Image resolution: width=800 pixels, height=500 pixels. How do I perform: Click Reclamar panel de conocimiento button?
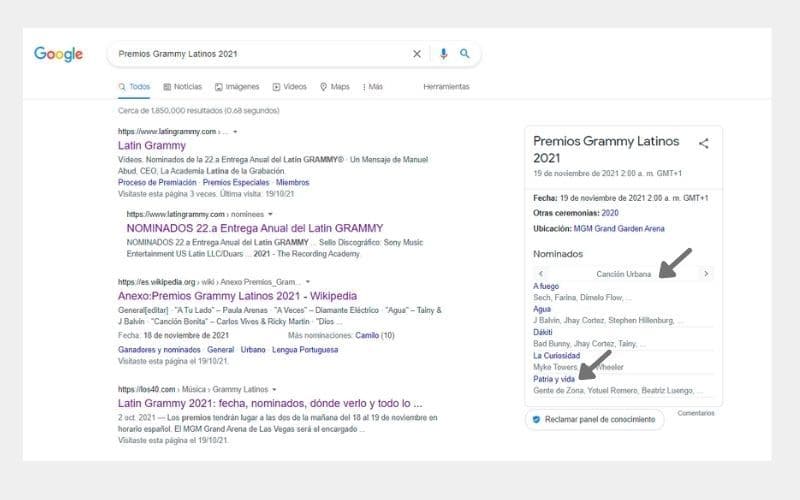(594, 419)
